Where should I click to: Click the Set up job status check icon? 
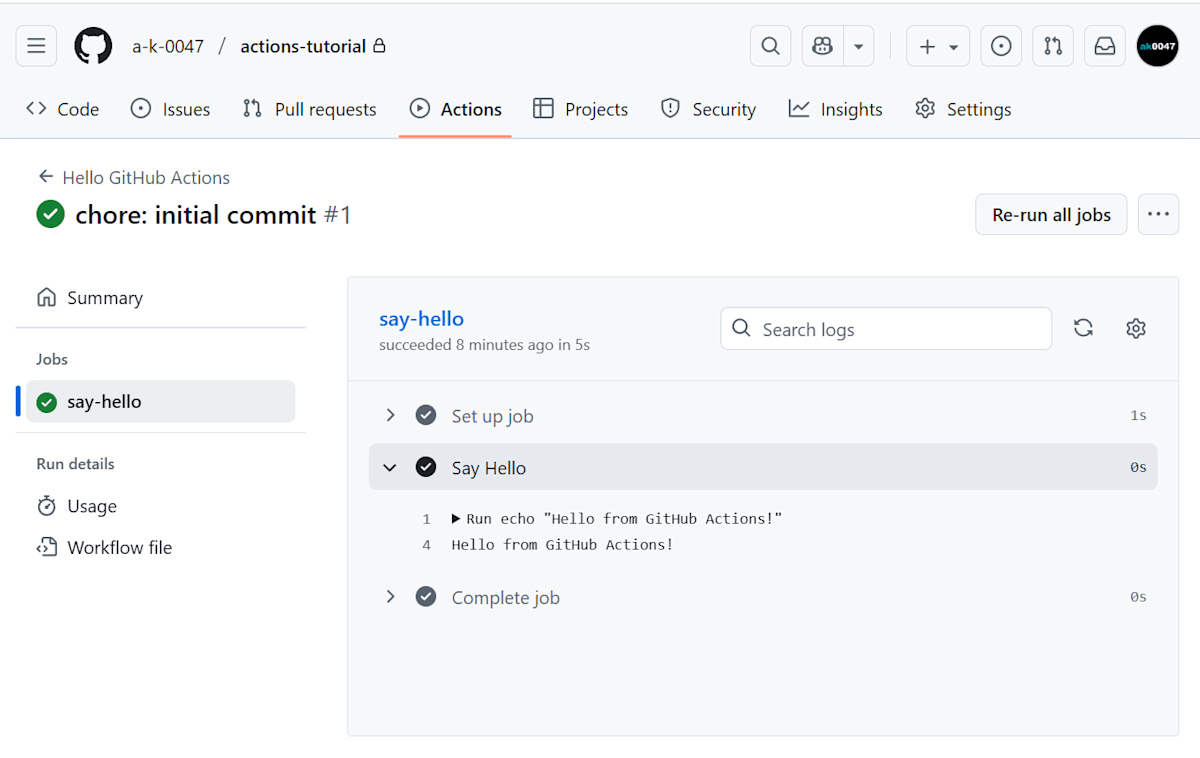(x=426, y=415)
